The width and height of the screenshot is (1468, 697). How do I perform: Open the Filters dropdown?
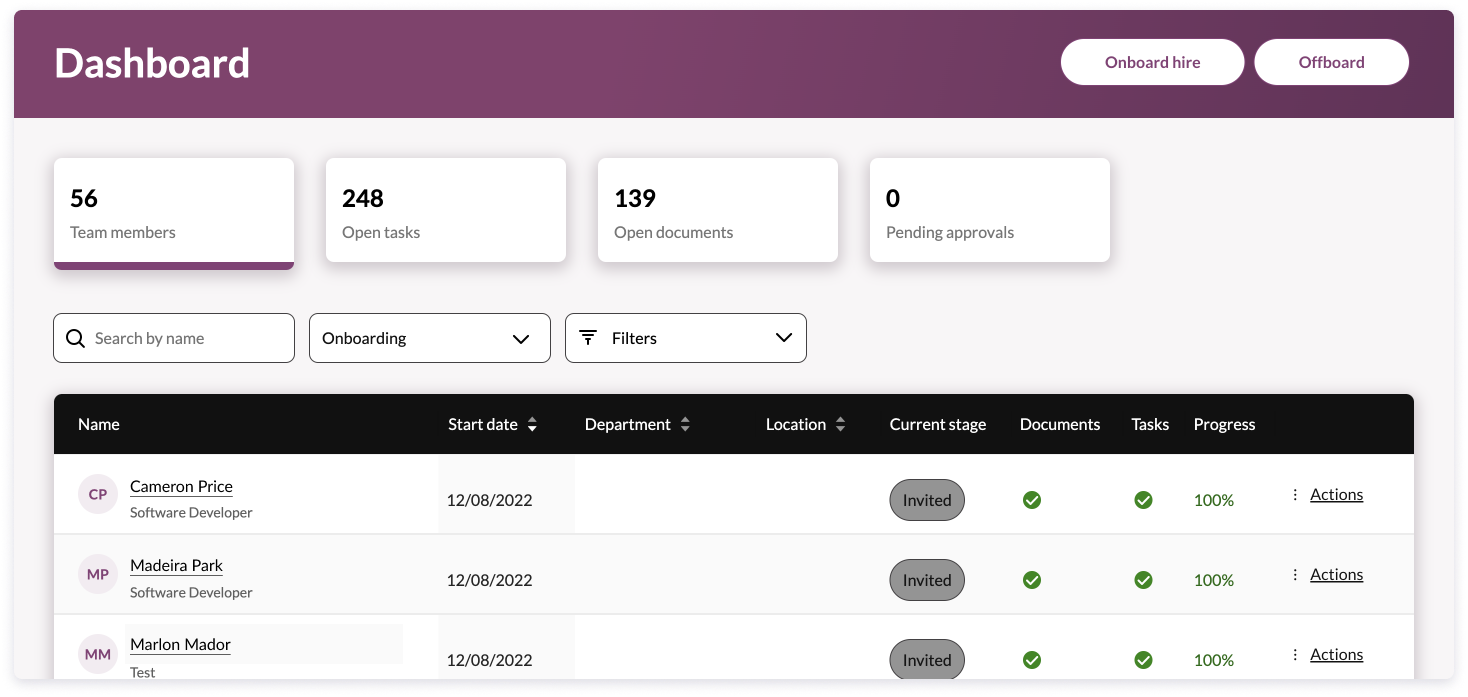click(x=686, y=338)
